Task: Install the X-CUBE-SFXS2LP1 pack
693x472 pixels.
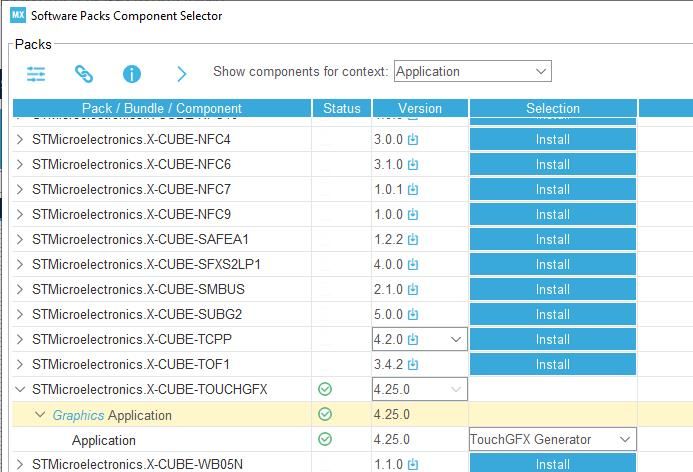Action: 553,265
